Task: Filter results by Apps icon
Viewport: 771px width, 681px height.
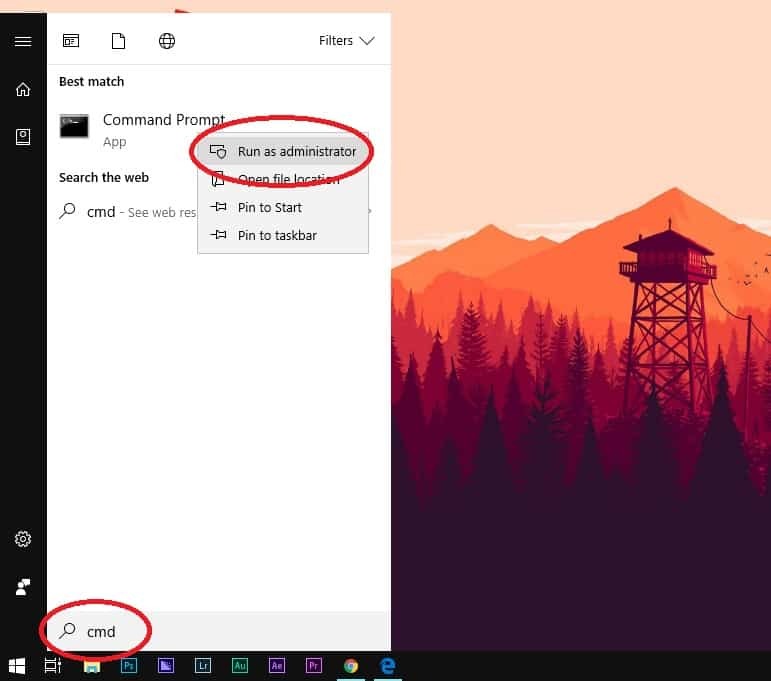Action: [71, 41]
